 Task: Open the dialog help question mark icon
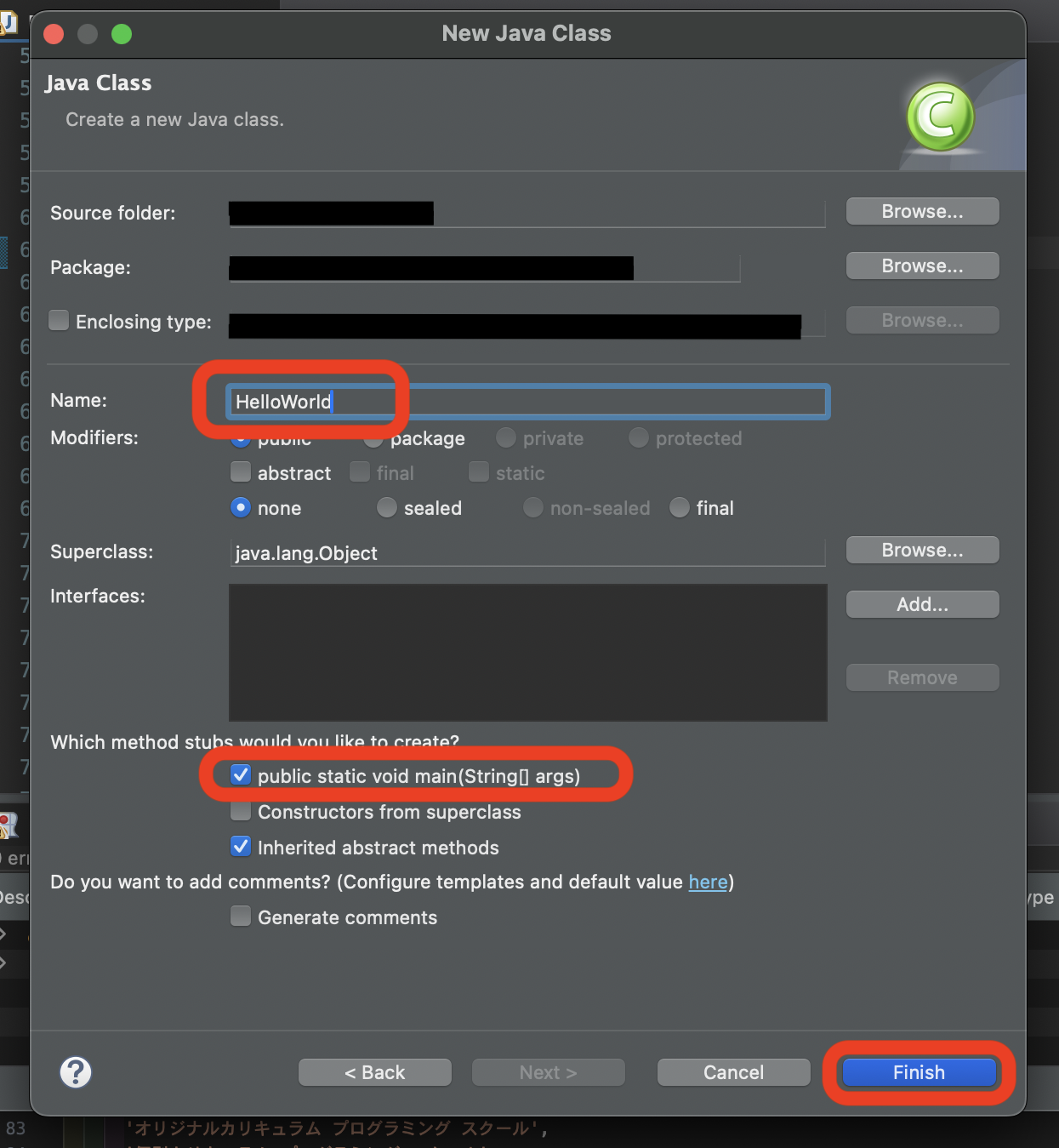[76, 1072]
